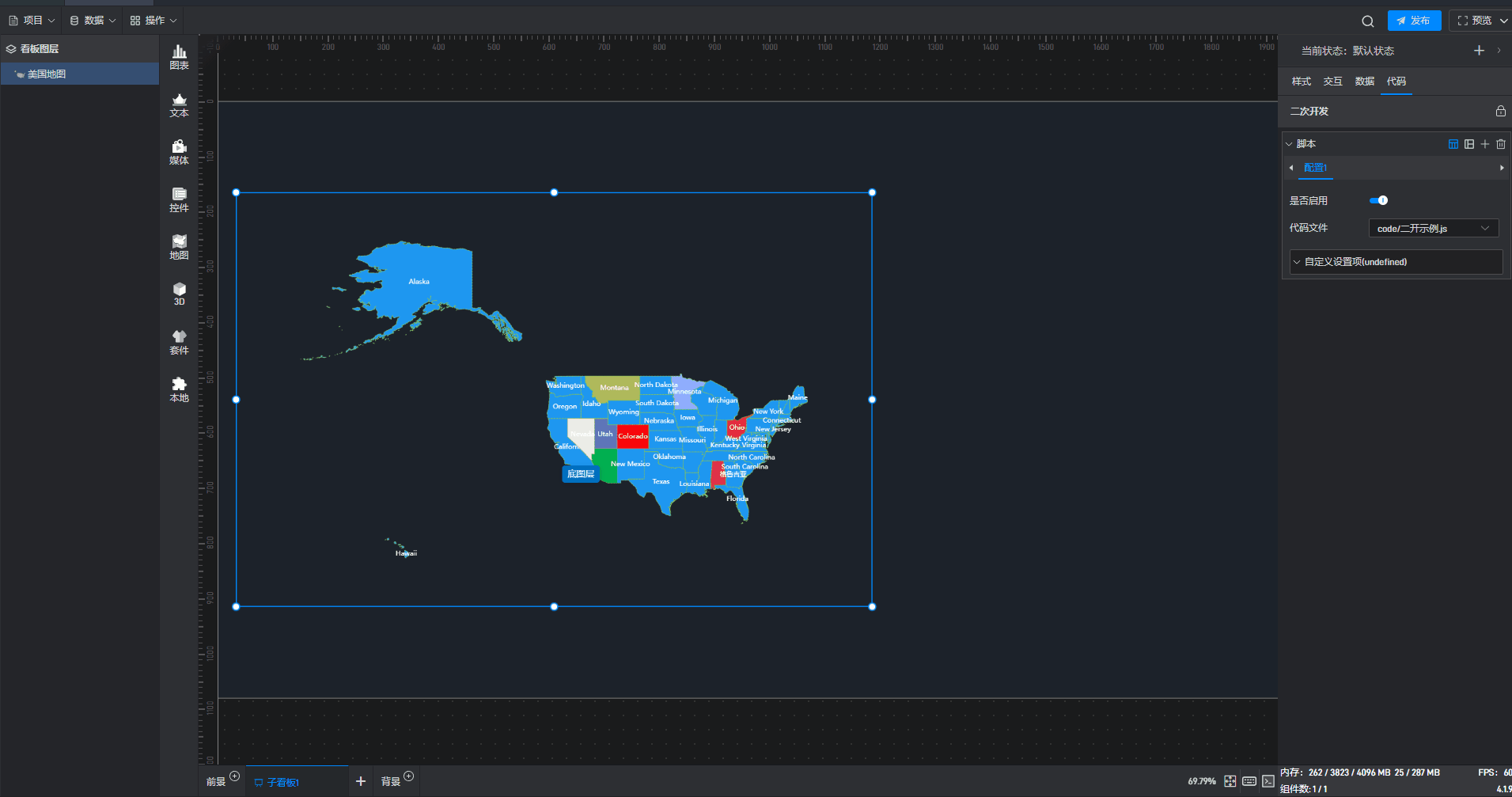
Task: Switch to the 样式 tab
Action: click(1301, 82)
